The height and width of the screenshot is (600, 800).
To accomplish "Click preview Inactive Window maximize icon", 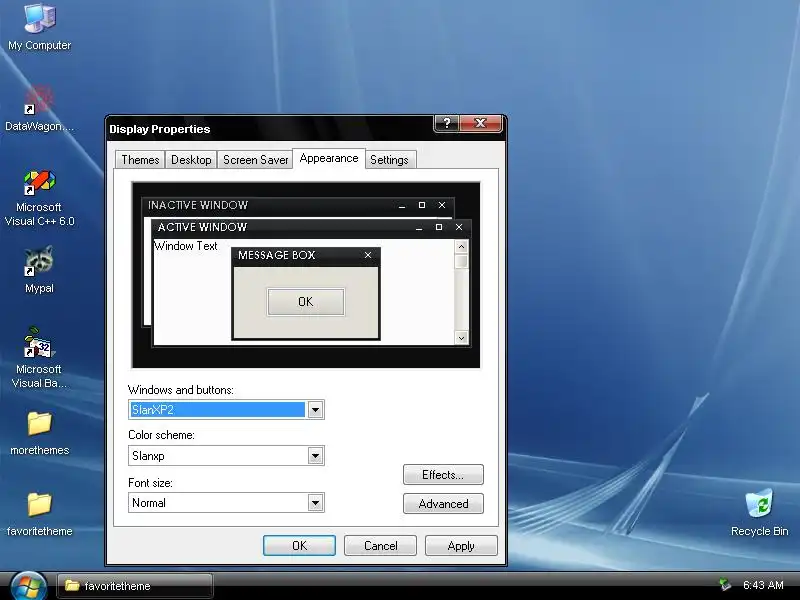I will point(421,205).
